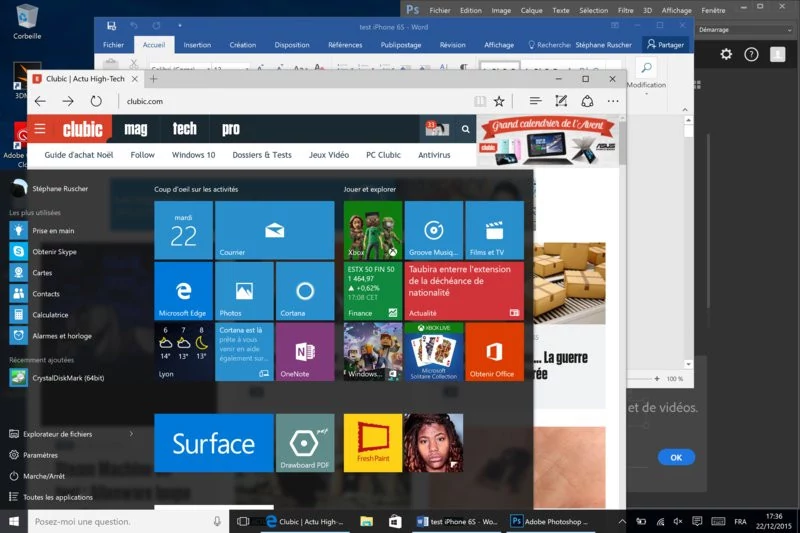Screen dimensions: 800x533
Task: Switch to Word's Disposition tab
Action: (292, 45)
